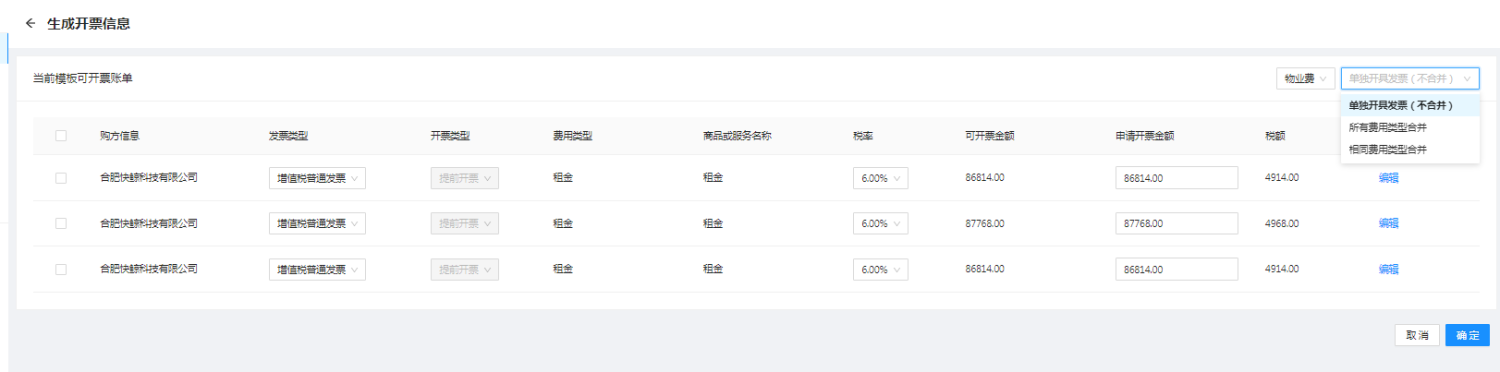Screen dimensions: 1500x372
Task: Open the 物业费 fee type dropdown
Action: point(1305,78)
